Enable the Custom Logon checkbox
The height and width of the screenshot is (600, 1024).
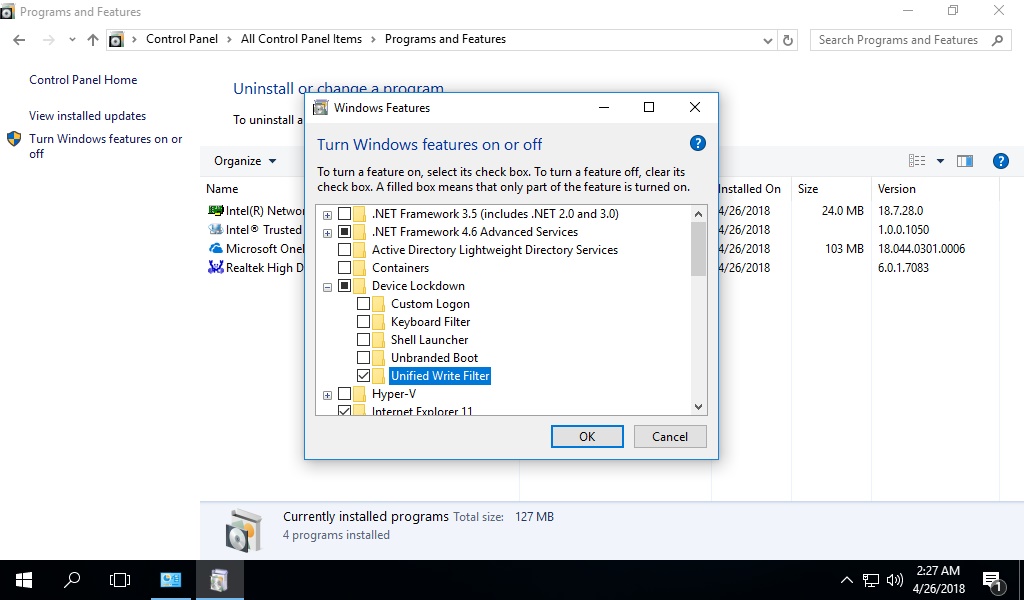tap(363, 304)
